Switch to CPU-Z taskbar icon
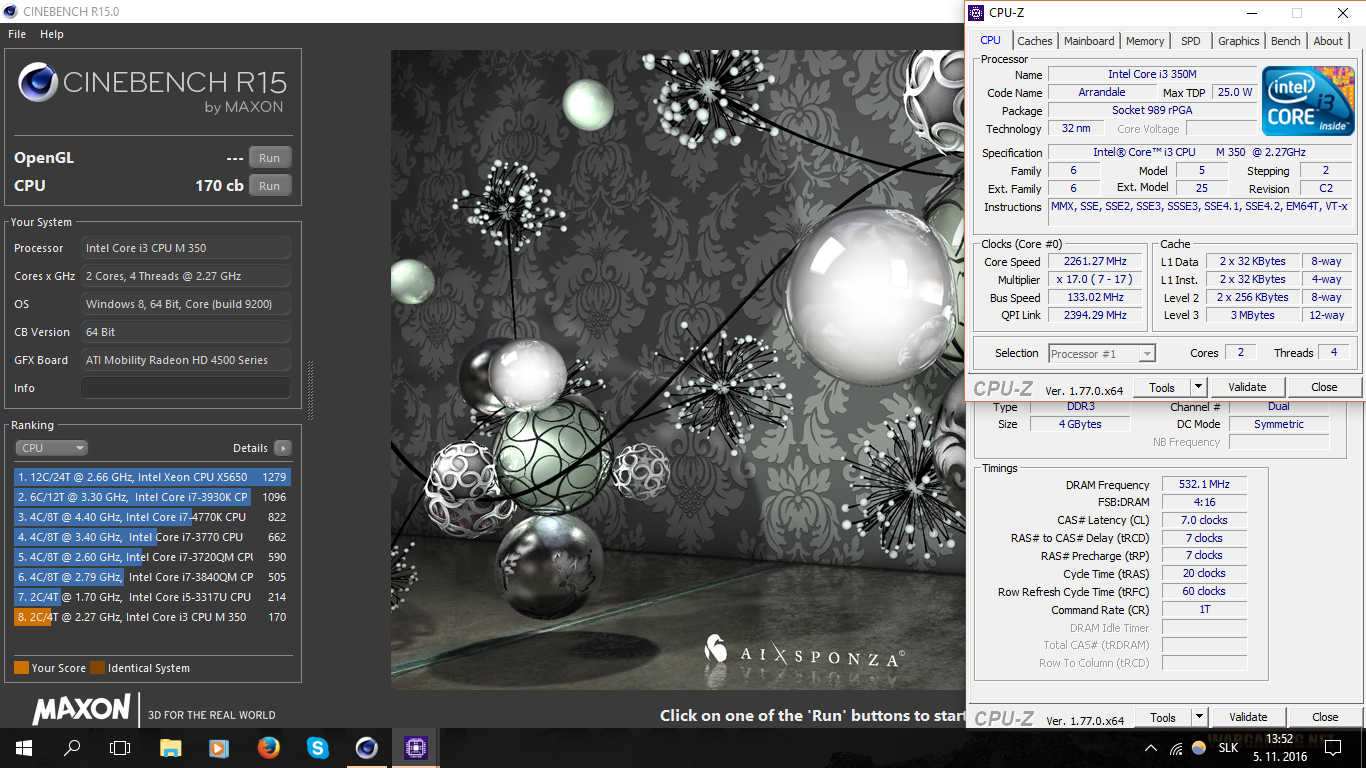 tap(415, 747)
